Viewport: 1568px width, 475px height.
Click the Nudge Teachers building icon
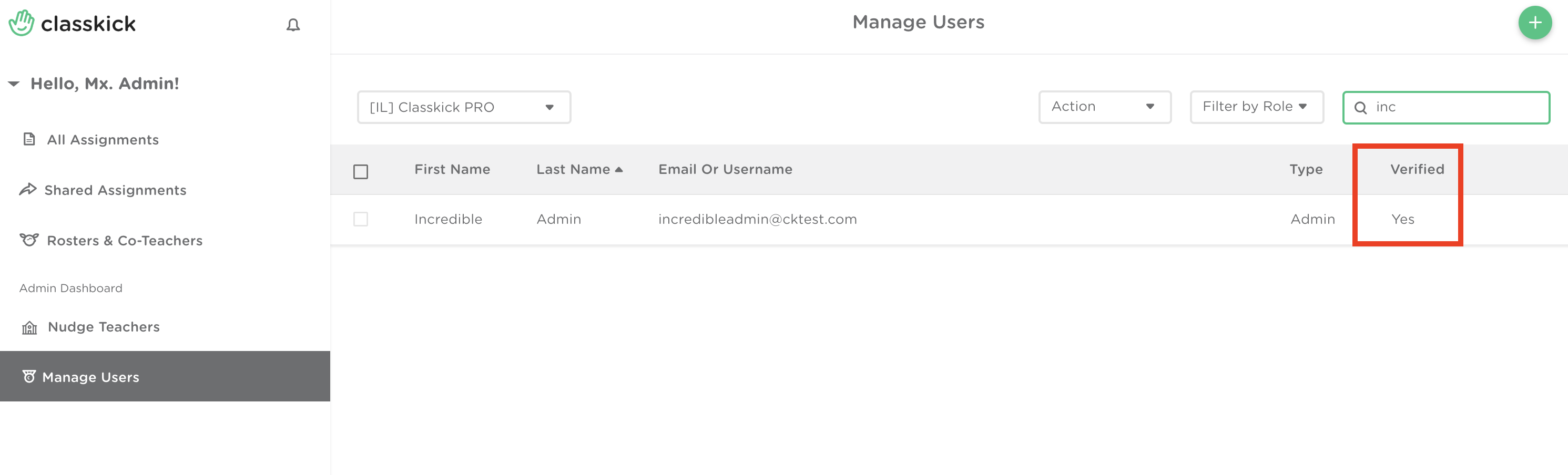29,328
